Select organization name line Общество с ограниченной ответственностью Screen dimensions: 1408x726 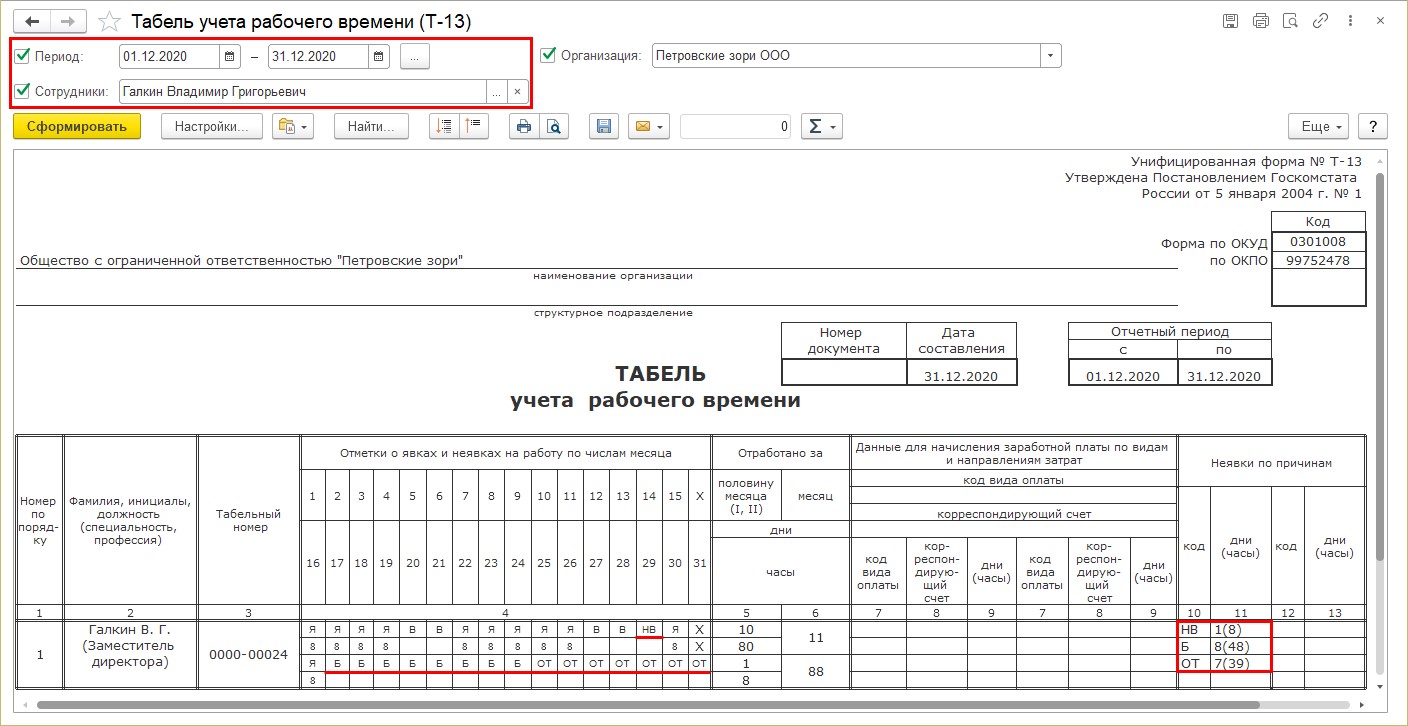point(241,261)
